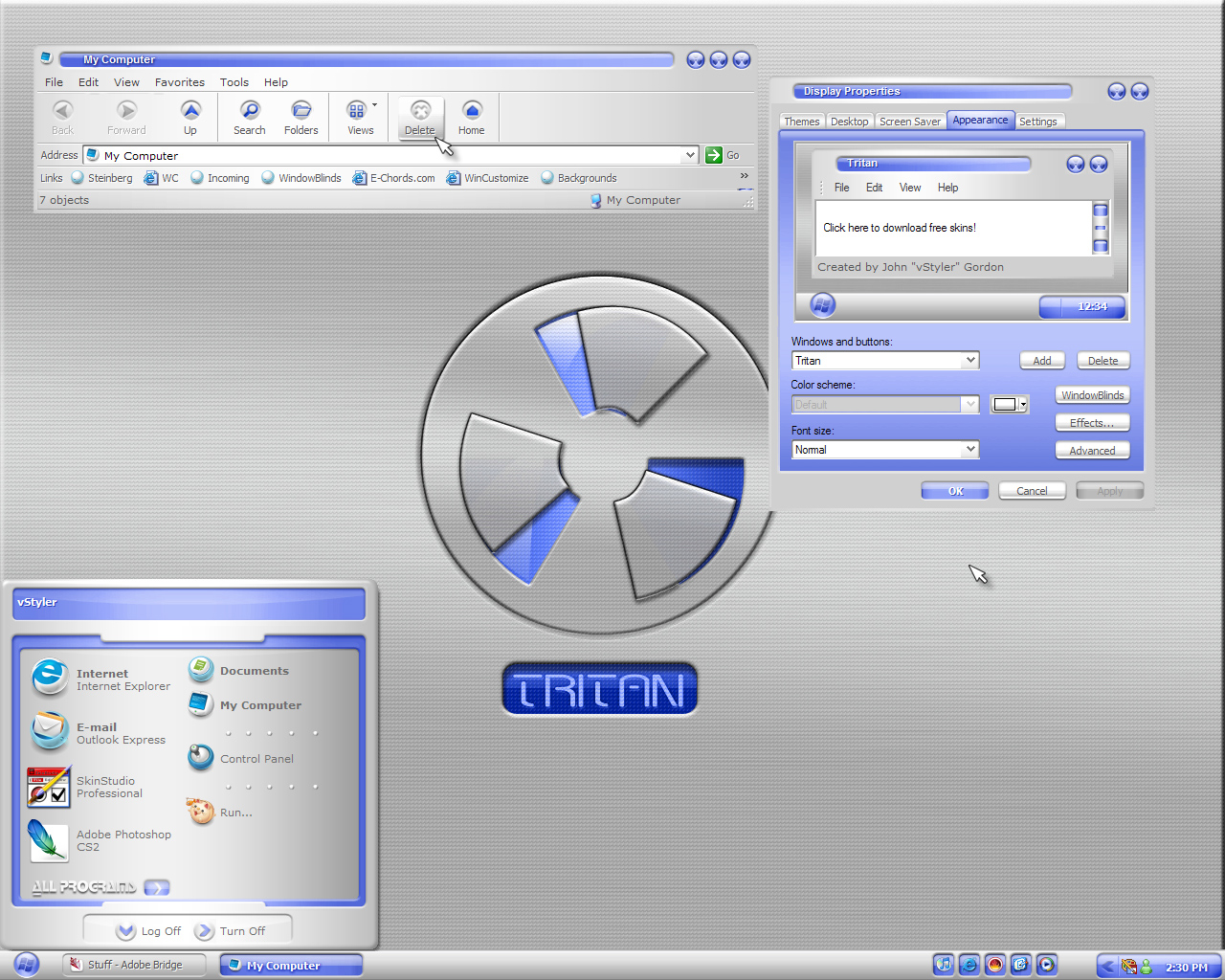Open the Tools menu

click(234, 82)
